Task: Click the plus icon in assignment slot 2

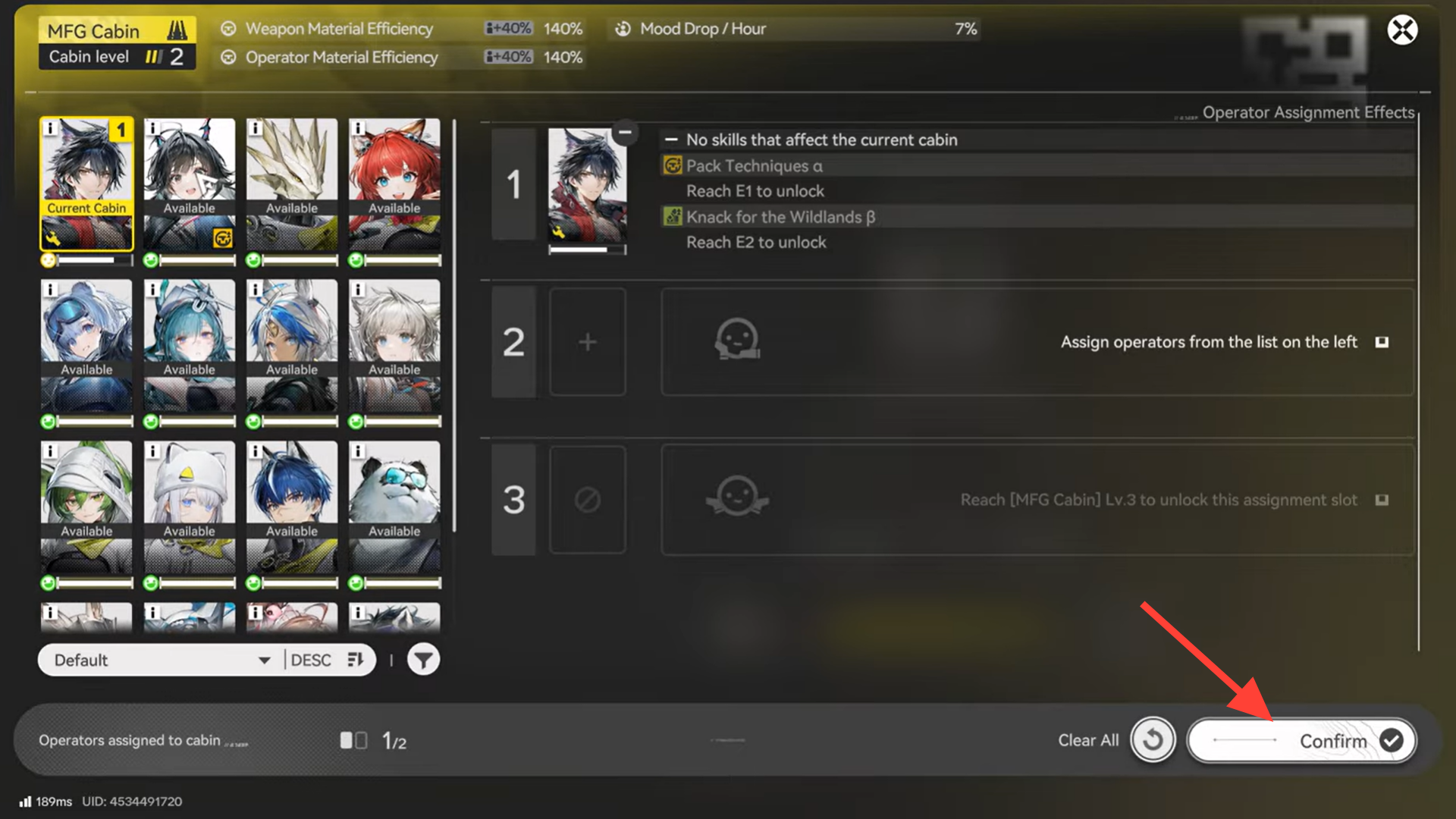Action: coord(588,342)
